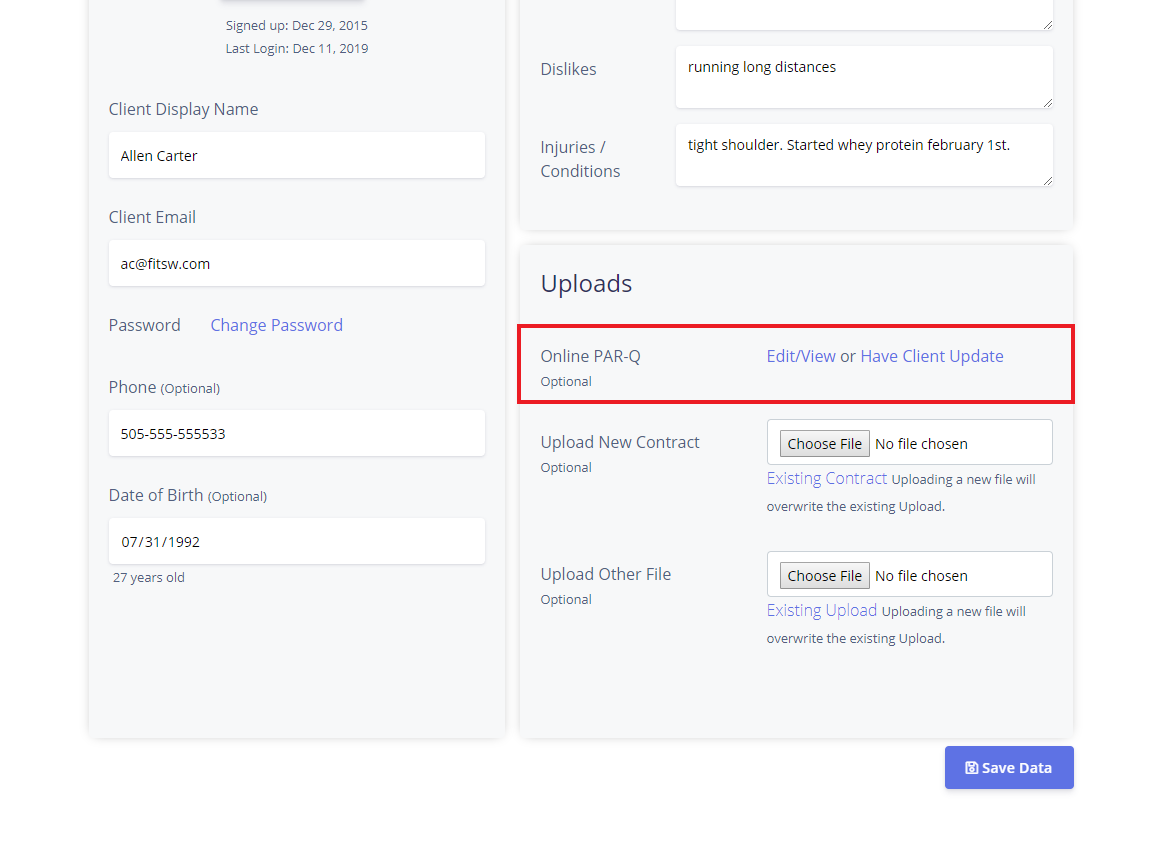Click the Upload Other File label
This screenshot has height=847, width=1156.
605,574
